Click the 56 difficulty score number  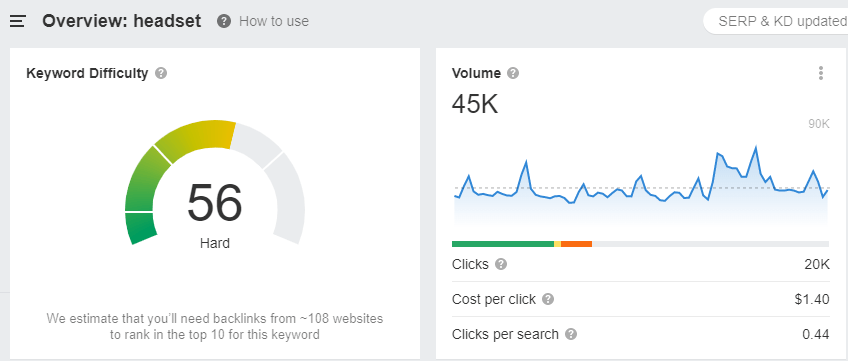point(215,203)
